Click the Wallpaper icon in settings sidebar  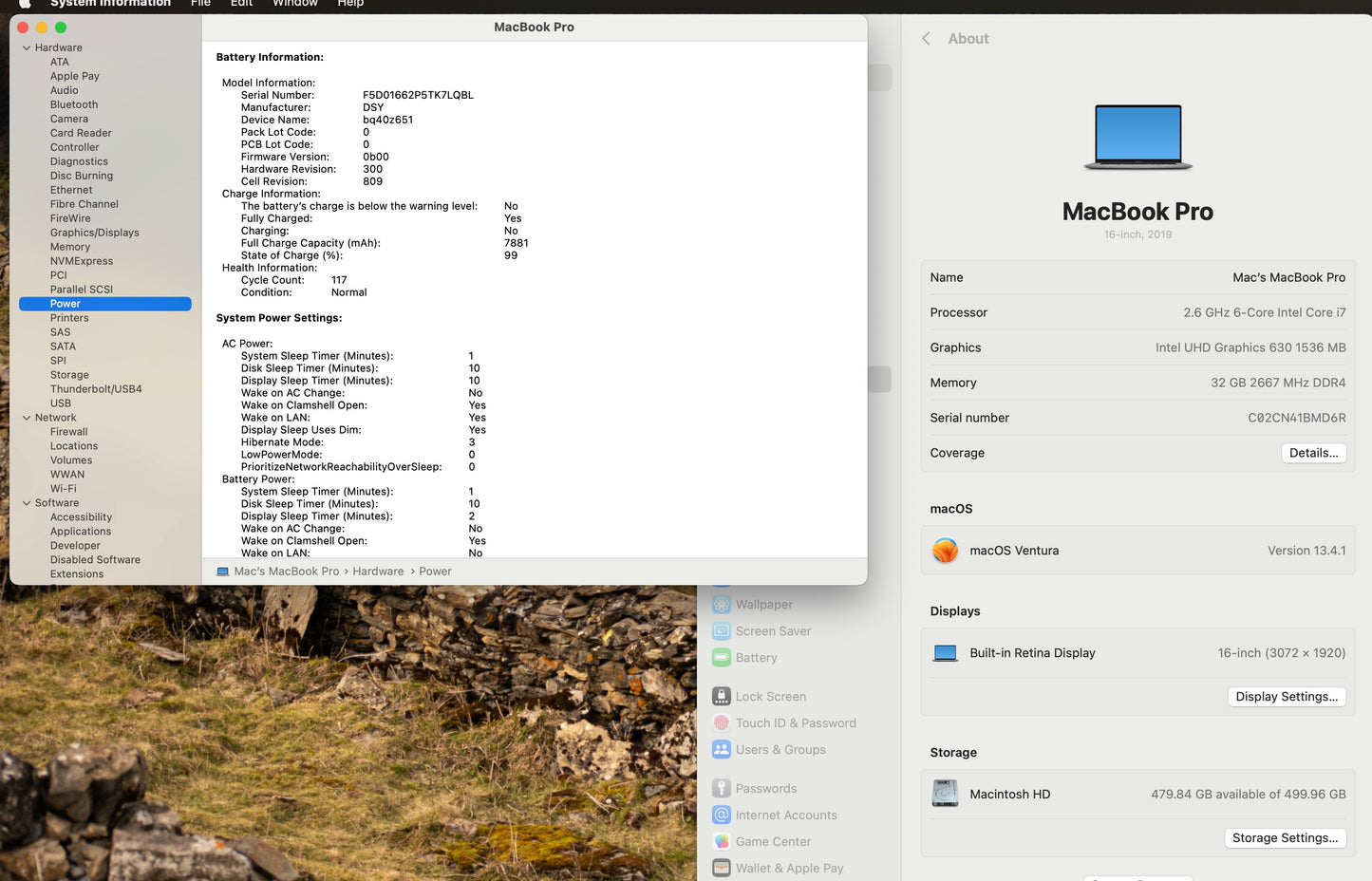722,605
